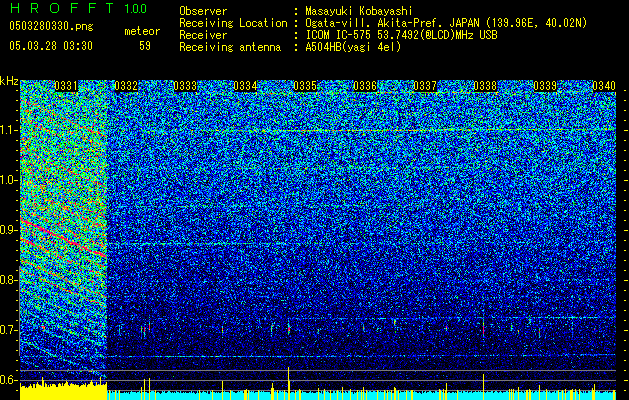This screenshot has width=629, height=400.
Task: Click the 0332 time marker
Action: pyautogui.click(x=126, y=86)
